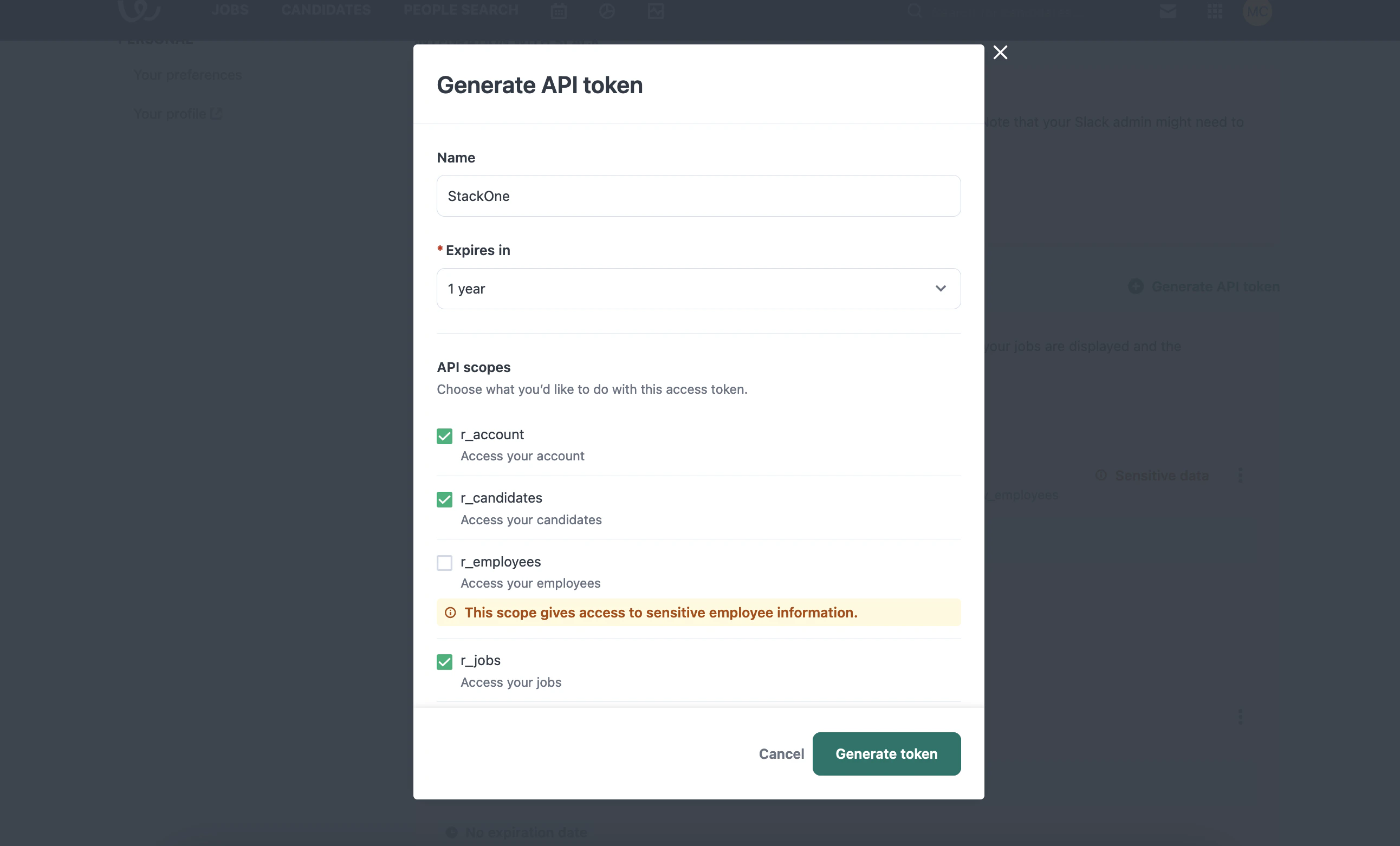Uncheck the r_account scope
This screenshot has height=846, width=1400.
click(x=445, y=436)
